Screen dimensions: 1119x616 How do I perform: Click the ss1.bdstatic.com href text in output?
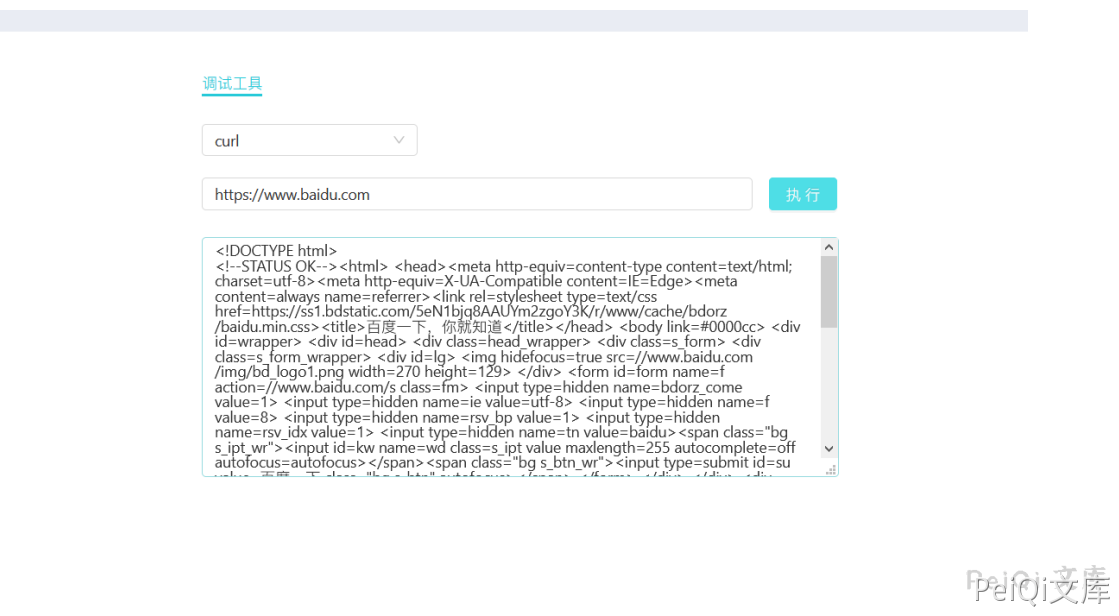(345, 312)
